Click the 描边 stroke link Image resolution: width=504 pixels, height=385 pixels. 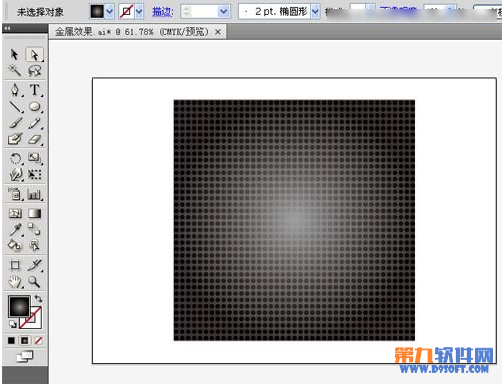coord(163,12)
